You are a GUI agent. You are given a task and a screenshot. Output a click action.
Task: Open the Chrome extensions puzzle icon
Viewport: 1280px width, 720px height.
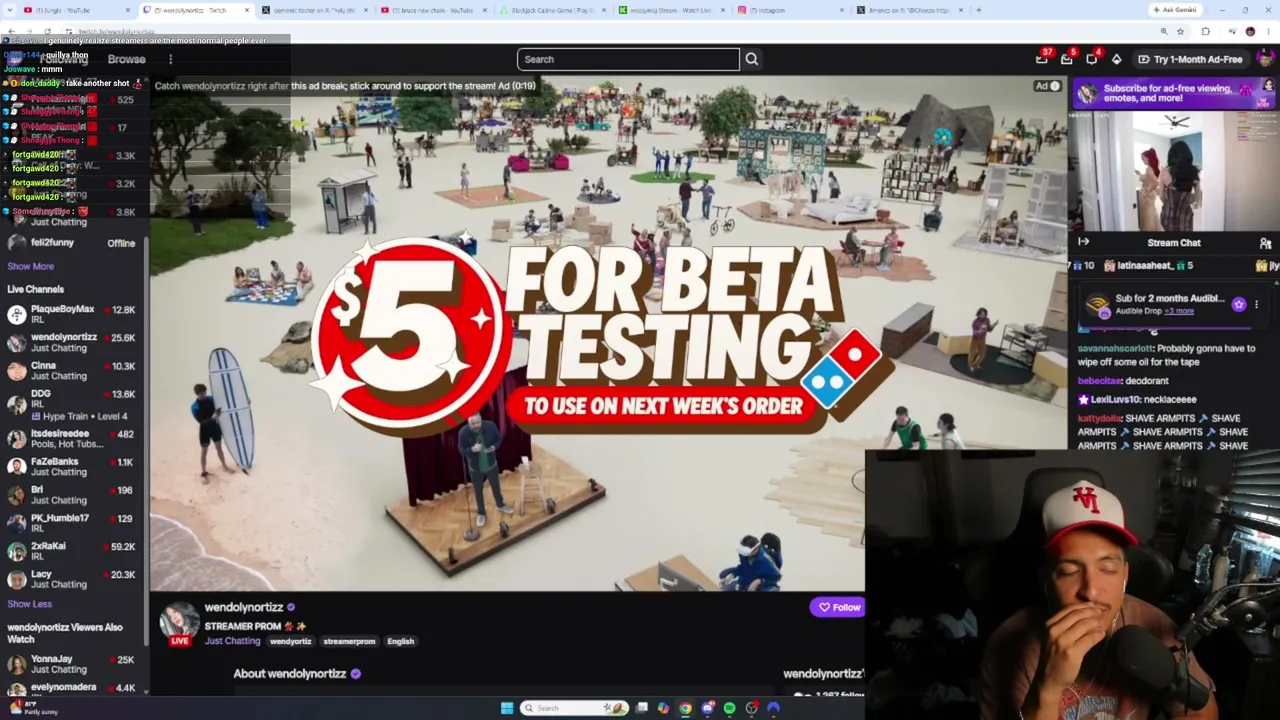1205,32
